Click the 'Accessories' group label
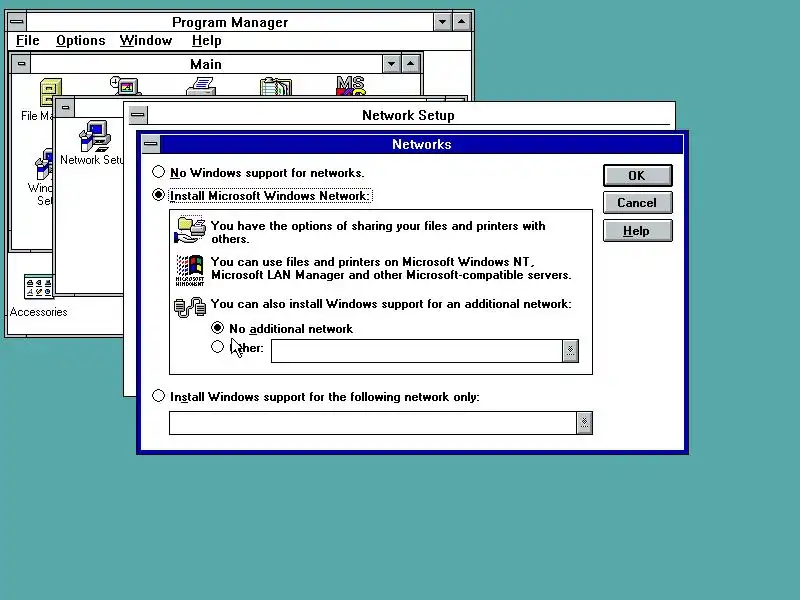This screenshot has width=800, height=600. (x=38, y=312)
